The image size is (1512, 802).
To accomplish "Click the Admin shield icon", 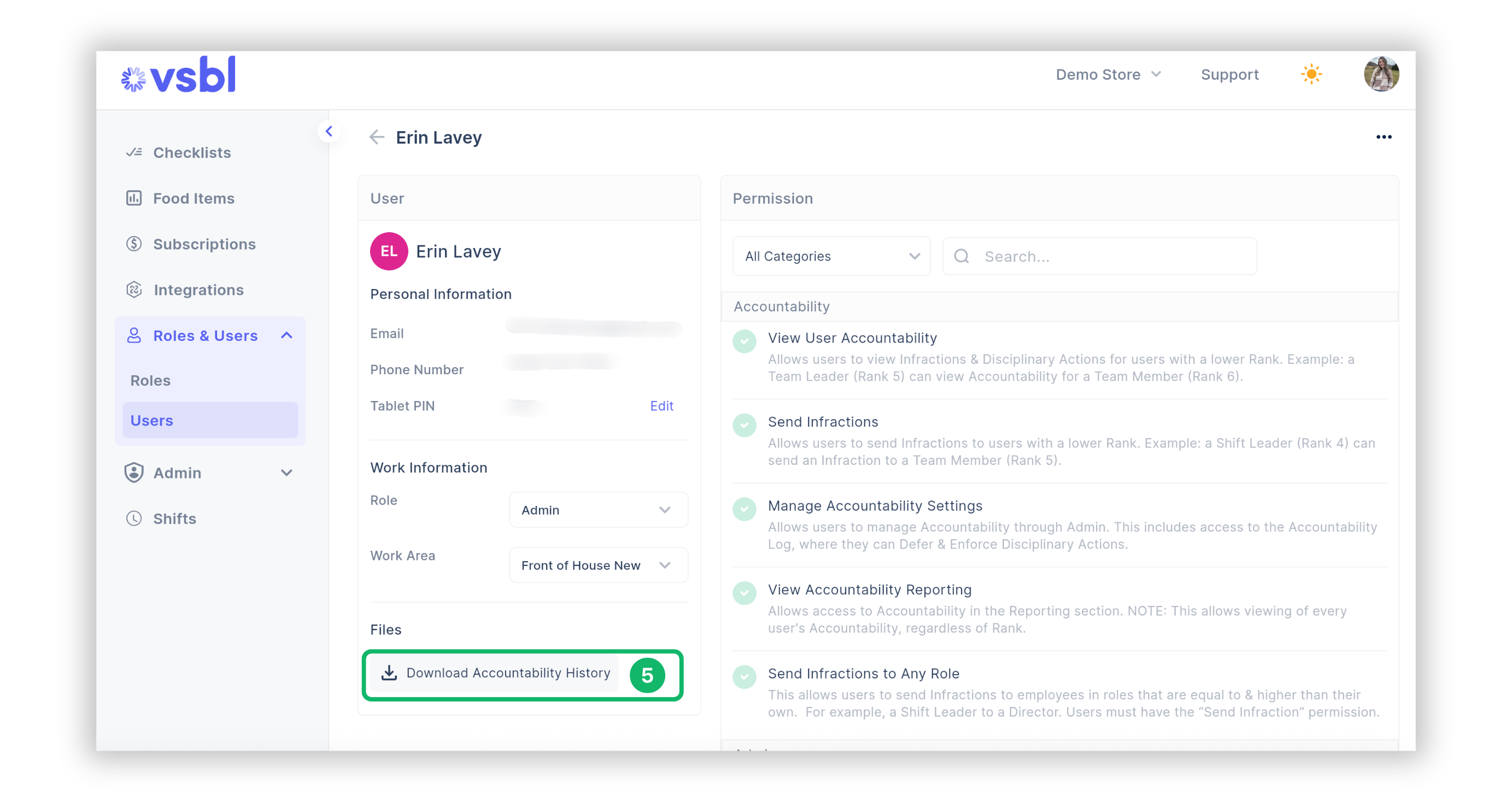I will coord(134,473).
